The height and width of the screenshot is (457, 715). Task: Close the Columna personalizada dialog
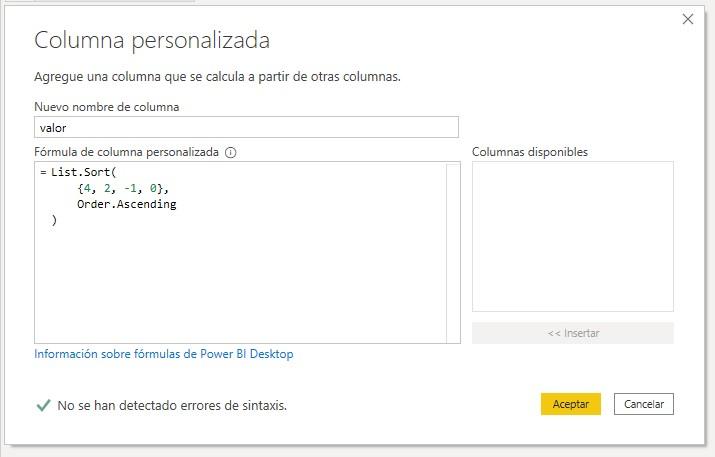[x=688, y=19]
